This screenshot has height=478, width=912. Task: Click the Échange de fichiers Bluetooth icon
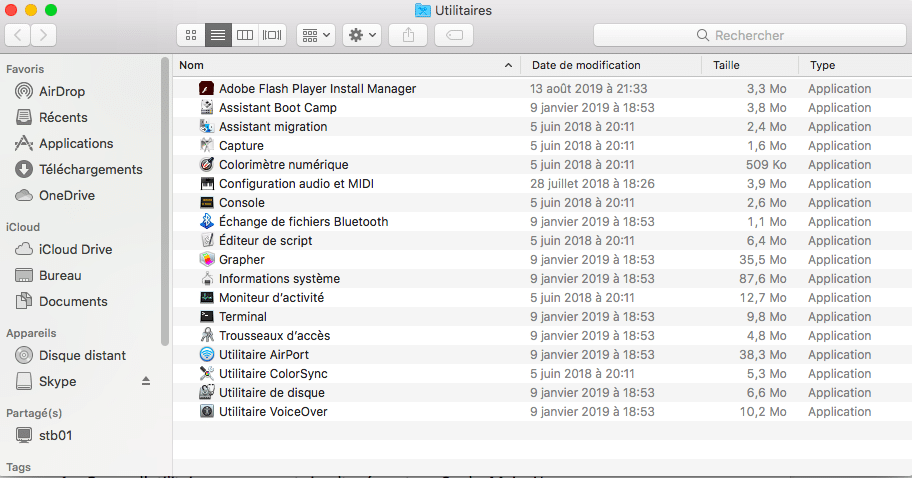point(206,222)
